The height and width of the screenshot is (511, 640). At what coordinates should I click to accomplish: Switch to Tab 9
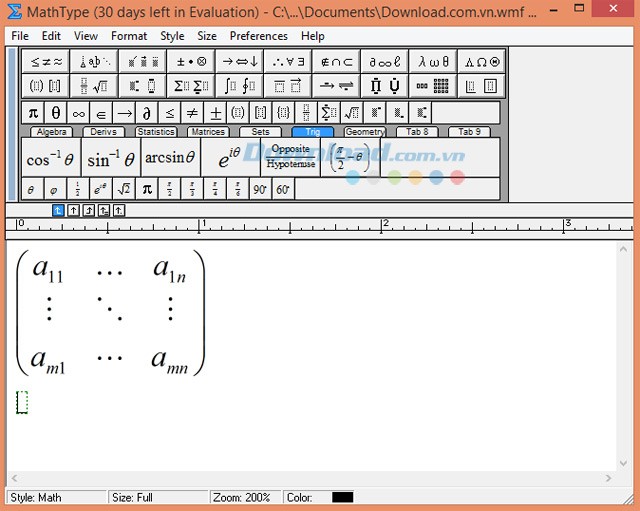pyautogui.click(x=469, y=132)
